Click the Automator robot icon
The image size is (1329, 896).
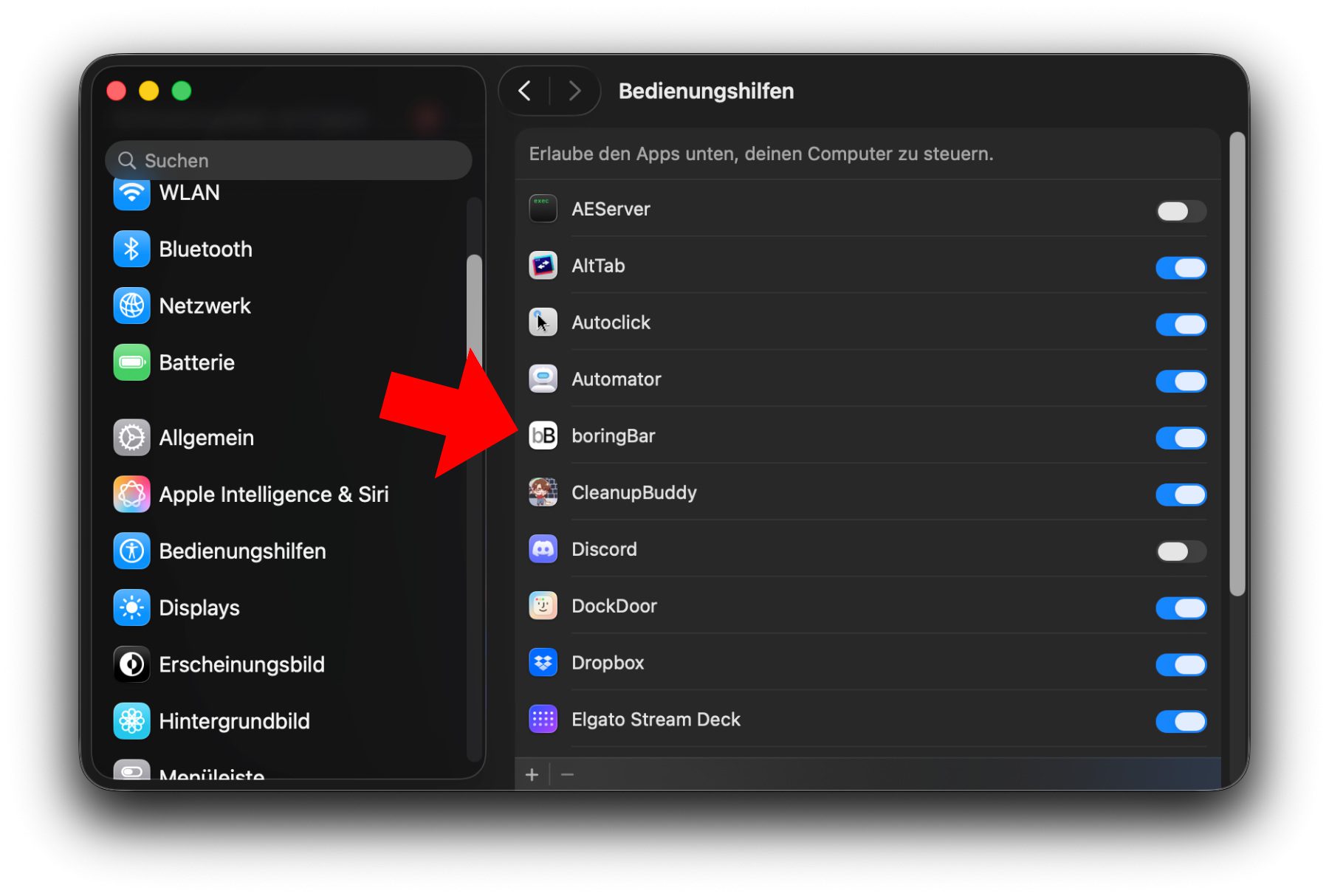coord(543,379)
